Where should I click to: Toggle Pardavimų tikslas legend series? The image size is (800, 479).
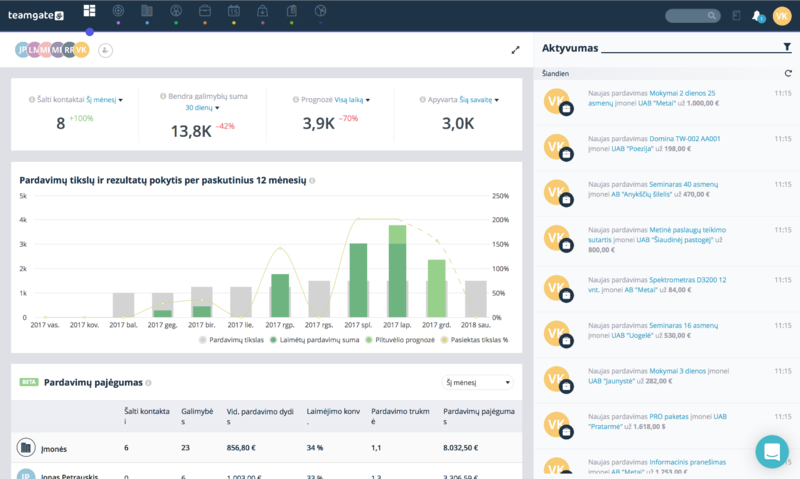(232, 340)
